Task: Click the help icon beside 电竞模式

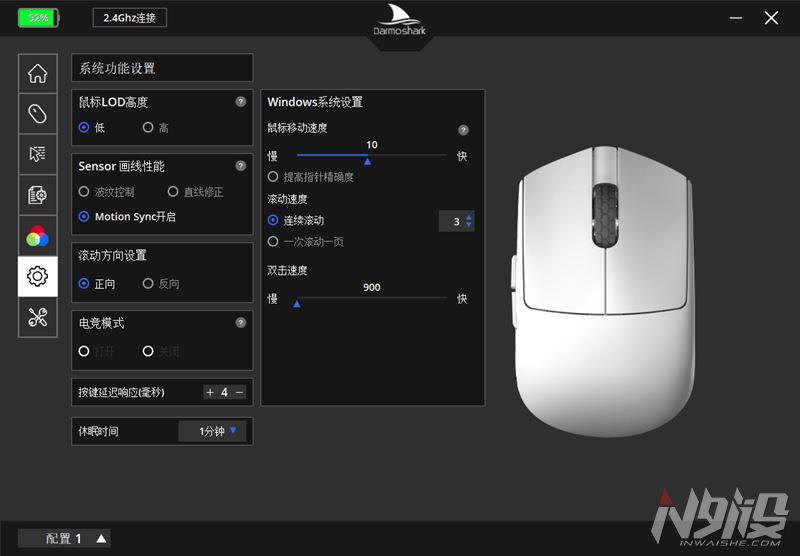Action: pos(241,323)
